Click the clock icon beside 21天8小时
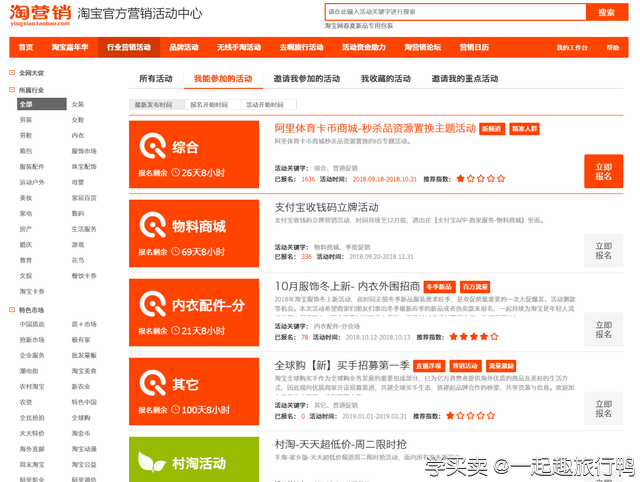The image size is (640, 482). click(175, 330)
